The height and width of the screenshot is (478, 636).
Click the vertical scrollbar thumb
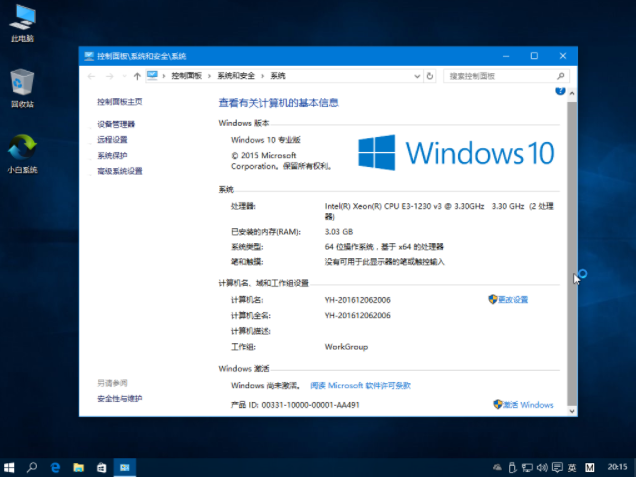tap(572, 252)
